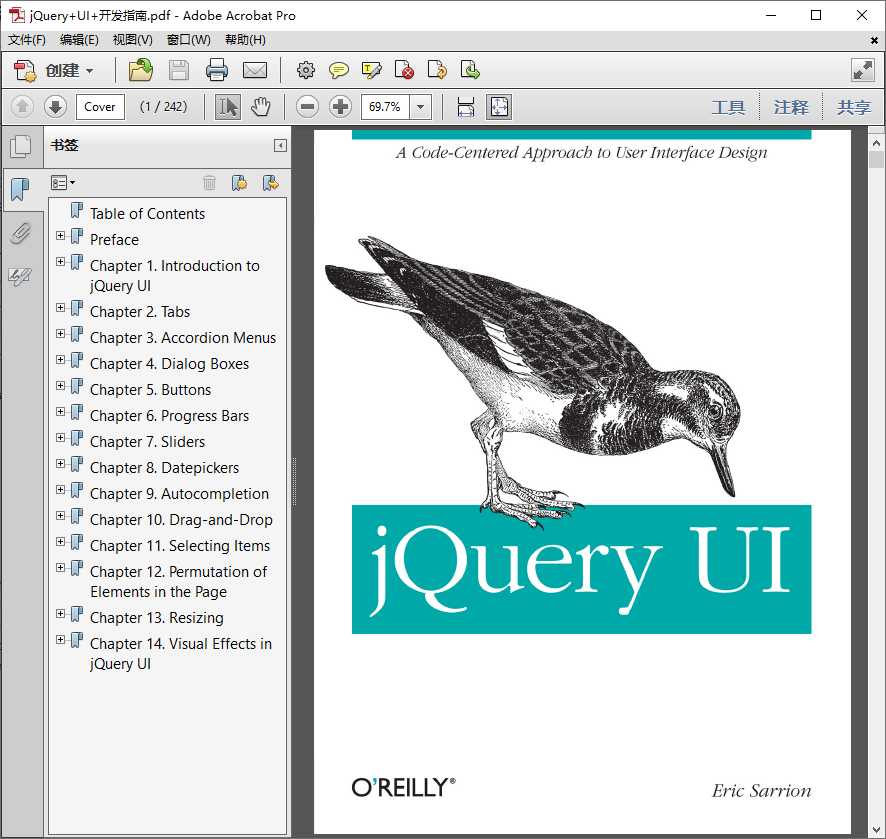886x839 pixels.
Task: Open the zoom level dropdown
Action: tap(420, 107)
